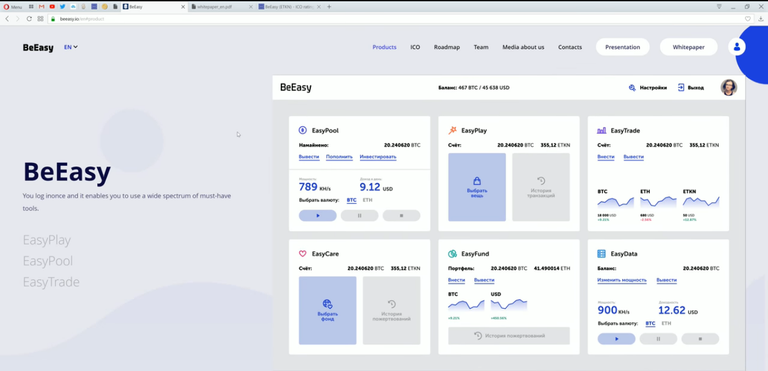The width and height of the screenshot is (768, 371).
Task: Click the EasyFund pie icon
Action: pos(453,254)
